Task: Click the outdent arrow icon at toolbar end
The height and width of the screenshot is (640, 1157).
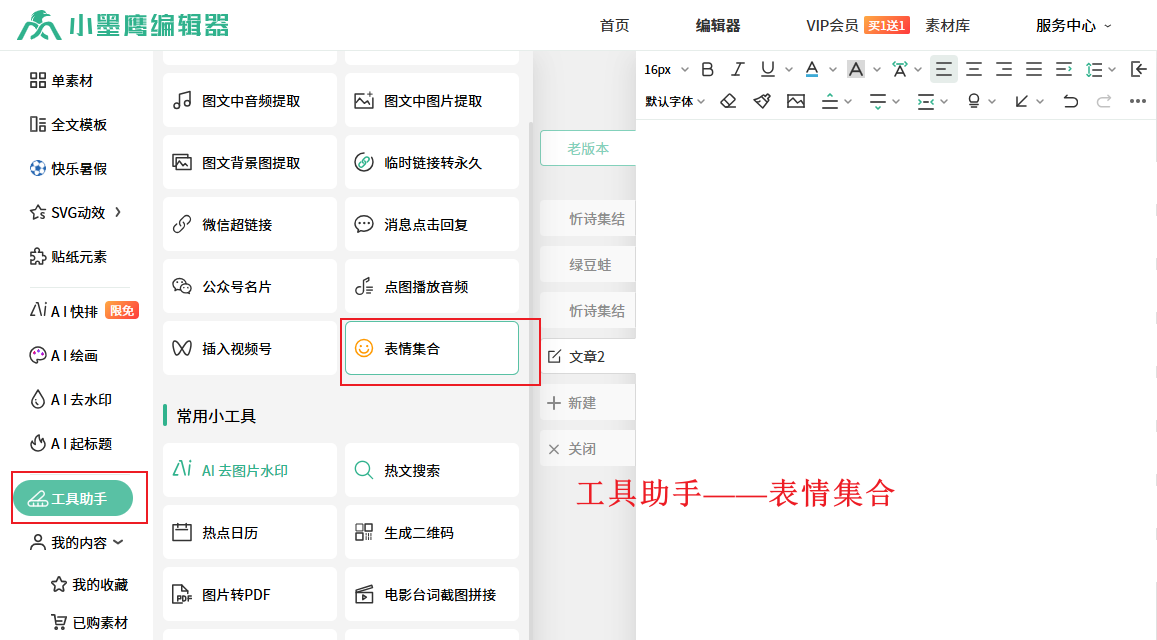Action: 1139,69
